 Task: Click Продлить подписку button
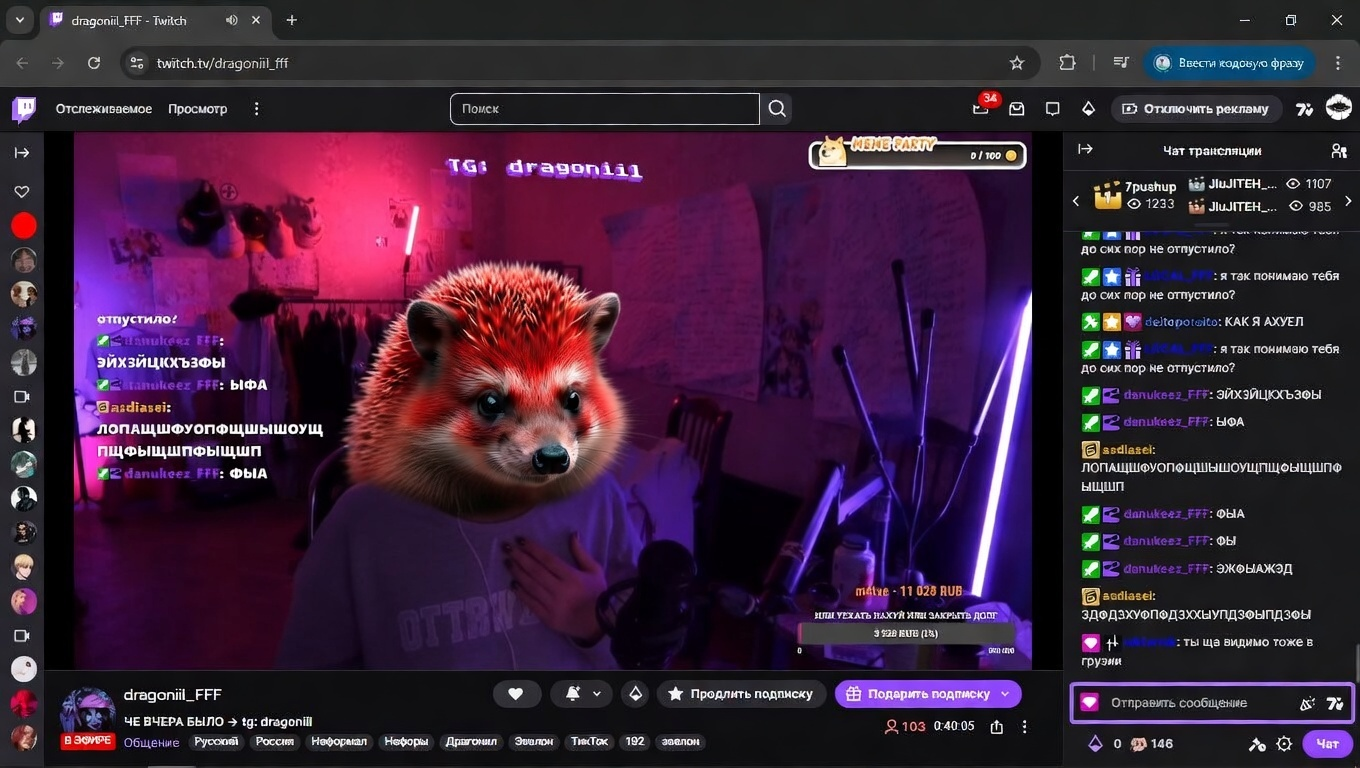click(741, 694)
